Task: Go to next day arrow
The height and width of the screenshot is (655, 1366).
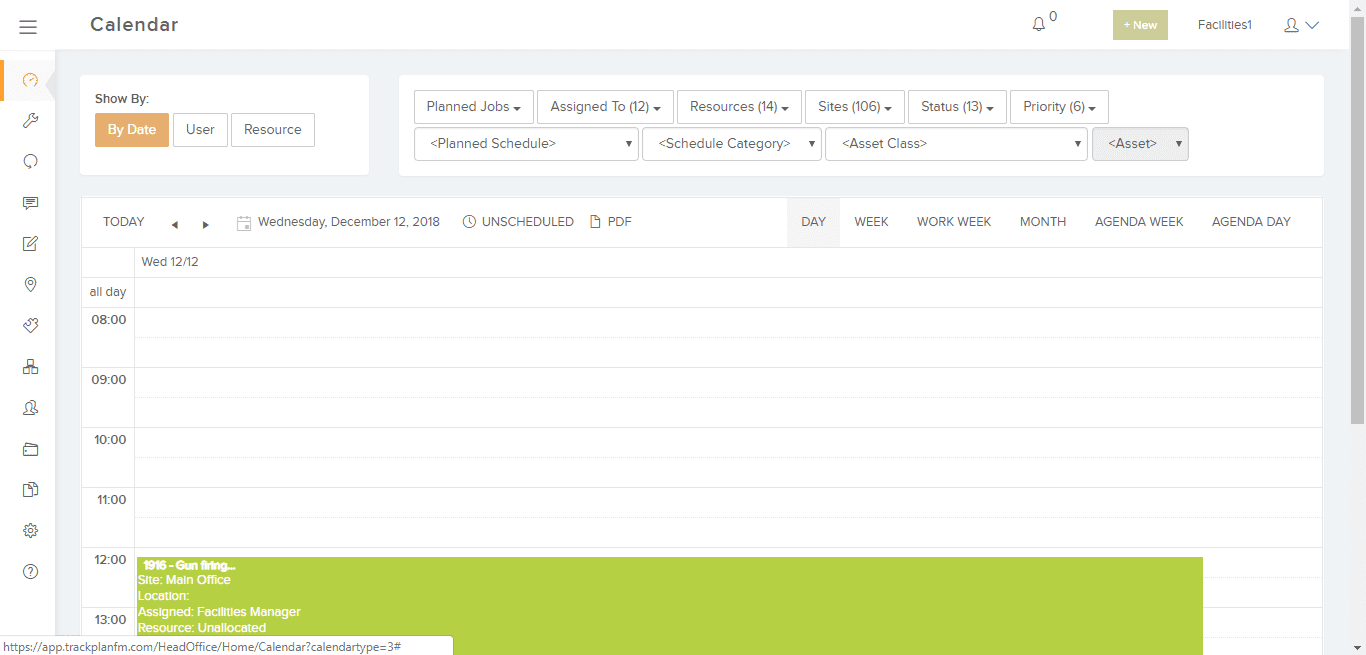Action: point(206,224)
